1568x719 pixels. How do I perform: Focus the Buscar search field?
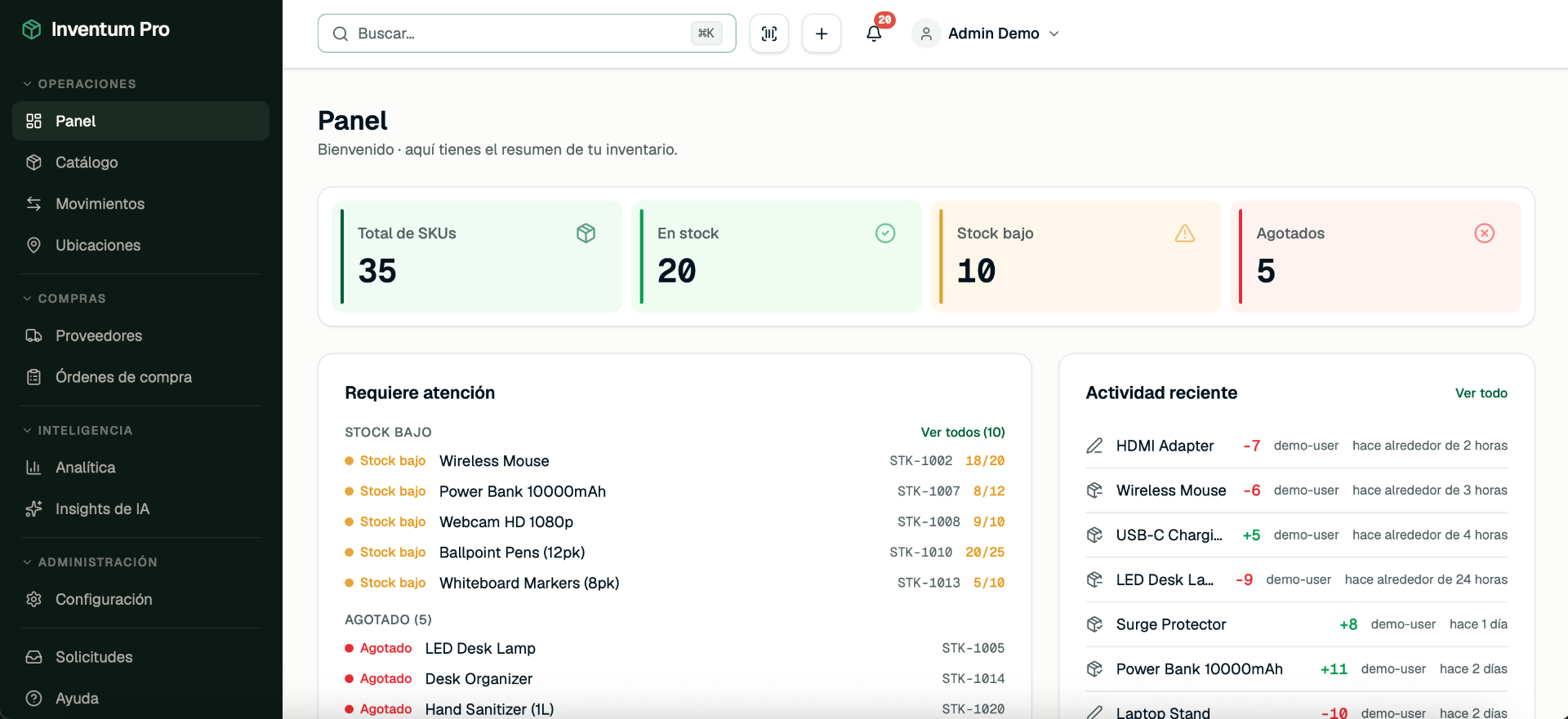527,33
